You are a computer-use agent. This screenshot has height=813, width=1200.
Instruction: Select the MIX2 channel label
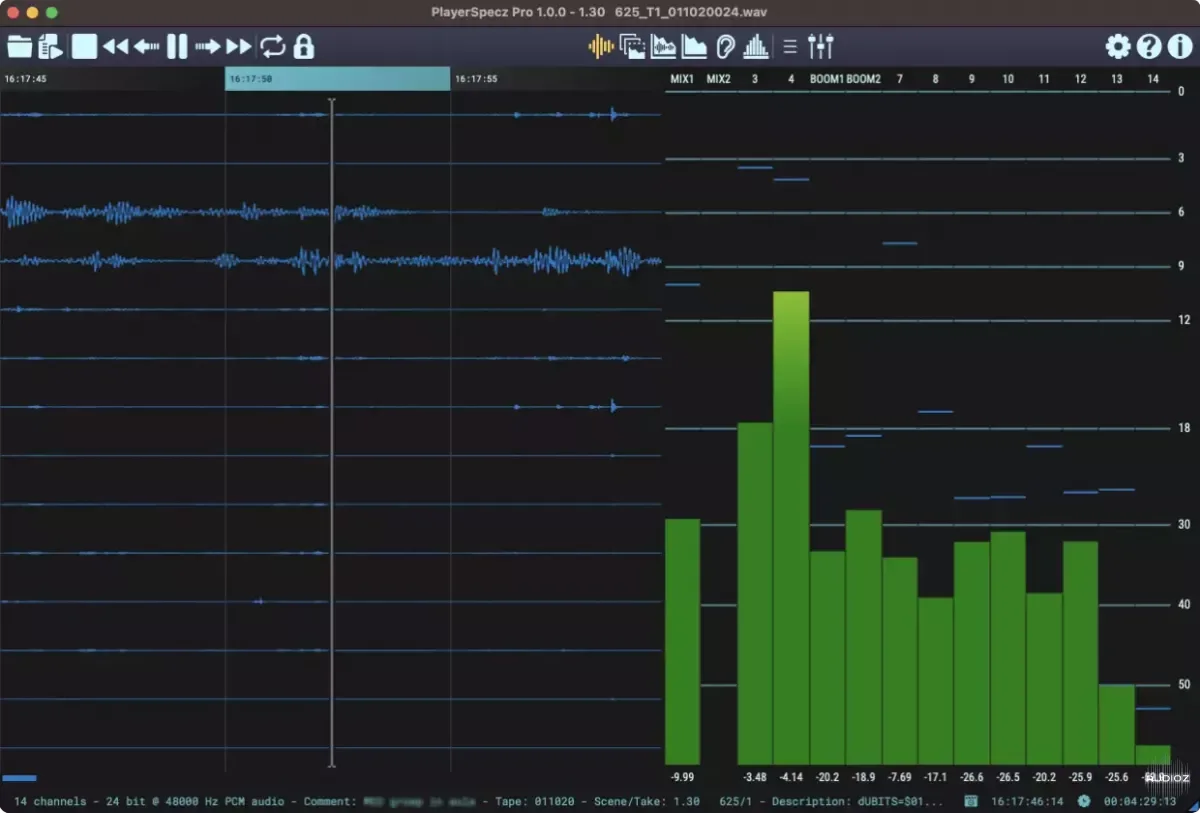click(x=719, y=78)
